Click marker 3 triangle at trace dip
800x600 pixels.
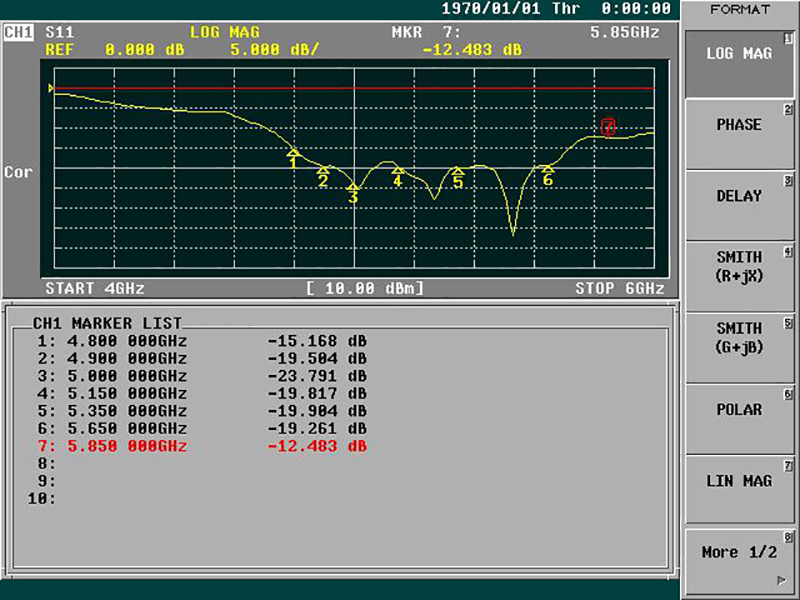pos(353,187)
